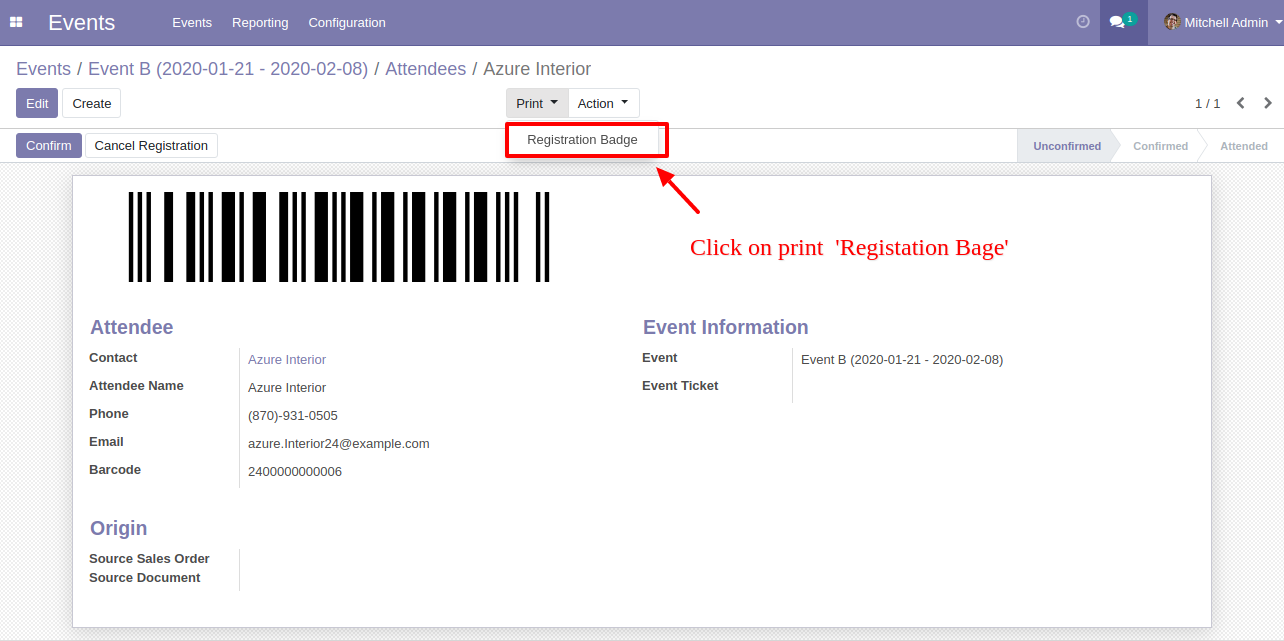Viewport: 1284px width, 641px height.
Task: Click the Event Ticket label
Action: pos(680,386)
